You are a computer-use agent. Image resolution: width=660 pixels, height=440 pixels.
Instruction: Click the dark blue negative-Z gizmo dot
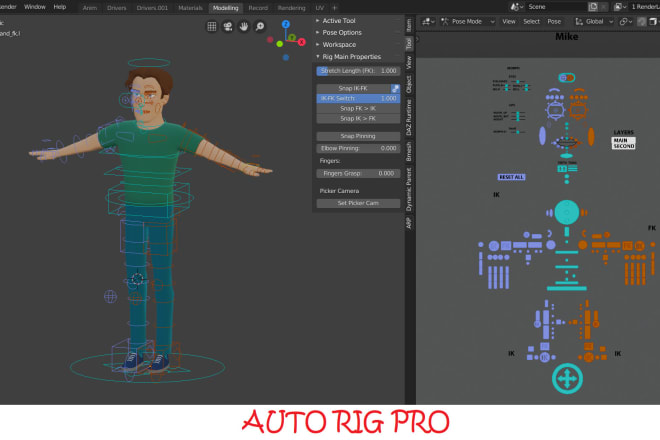click(x=286, y=57)
